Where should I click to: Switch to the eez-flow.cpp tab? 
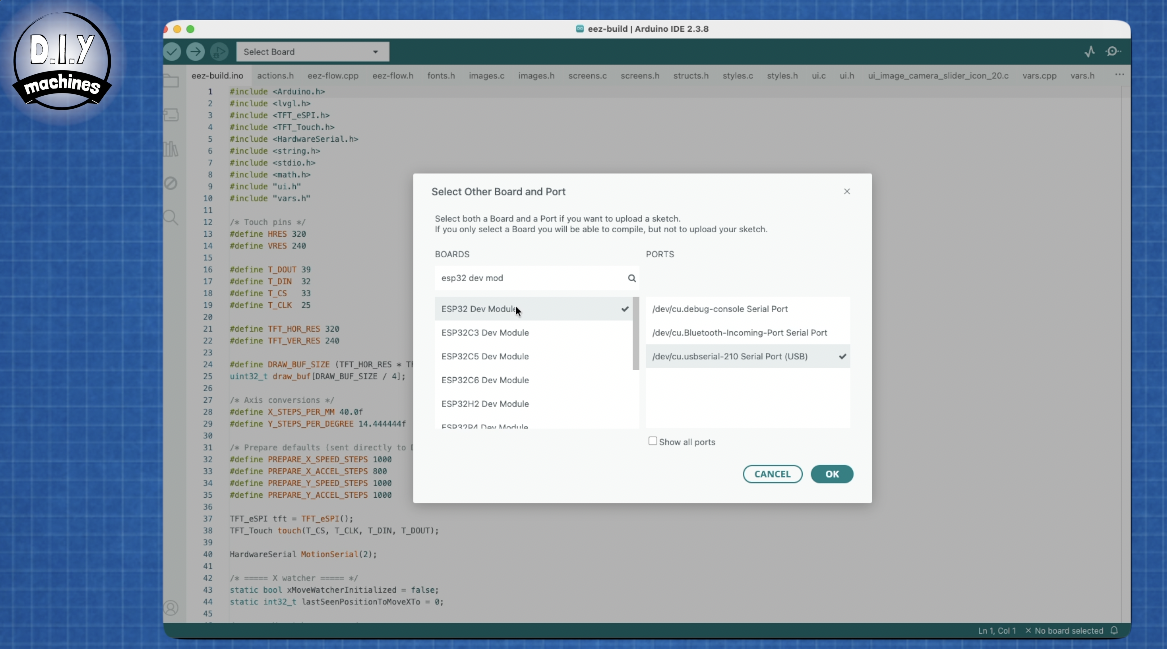click(333, 76)
